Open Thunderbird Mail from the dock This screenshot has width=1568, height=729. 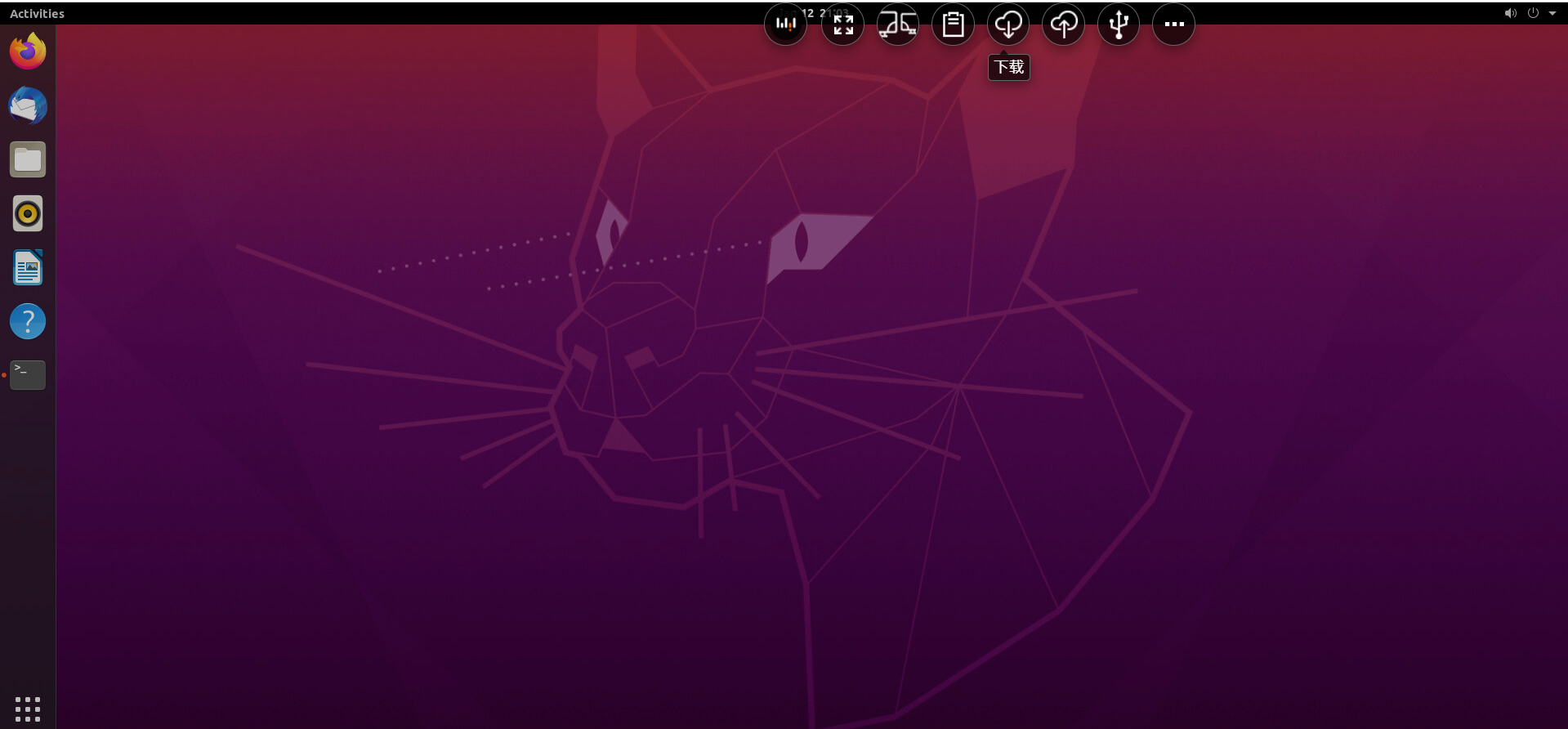(x=28, y=105)
